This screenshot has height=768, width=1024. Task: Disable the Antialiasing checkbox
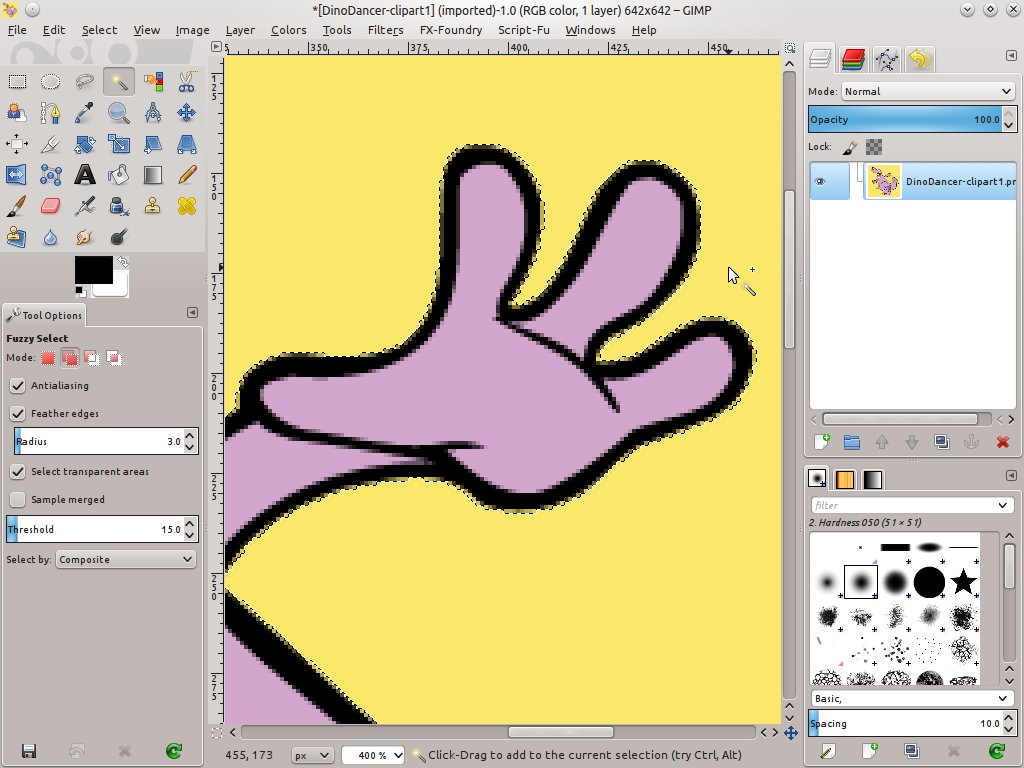click(x=17, y=385)
